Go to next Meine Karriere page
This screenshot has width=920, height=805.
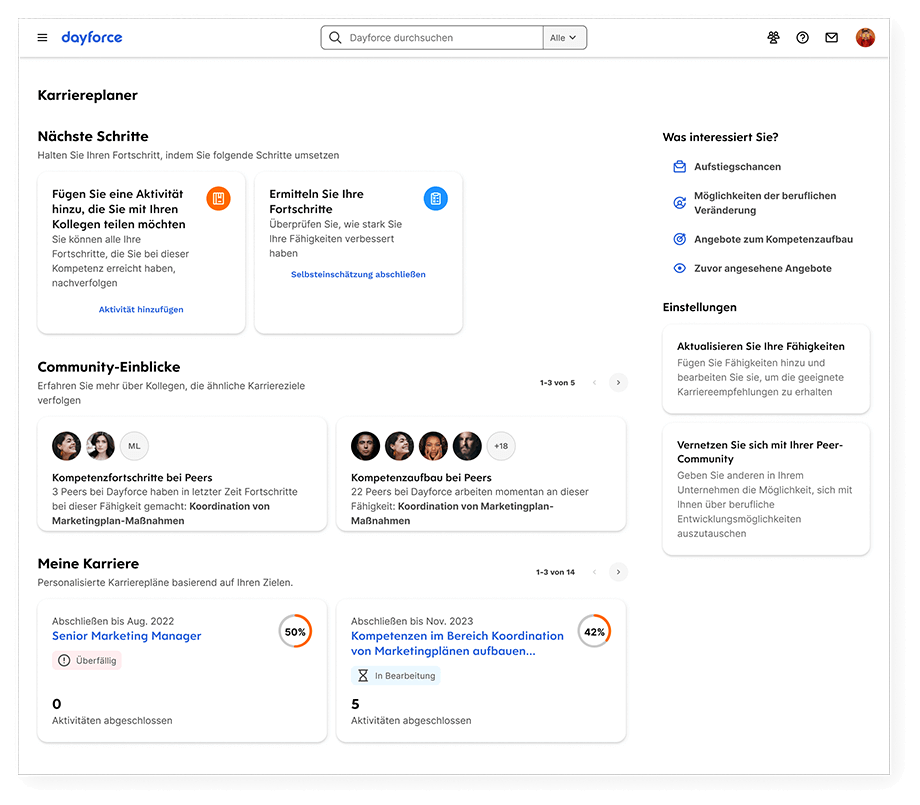(x=618, y=572)
